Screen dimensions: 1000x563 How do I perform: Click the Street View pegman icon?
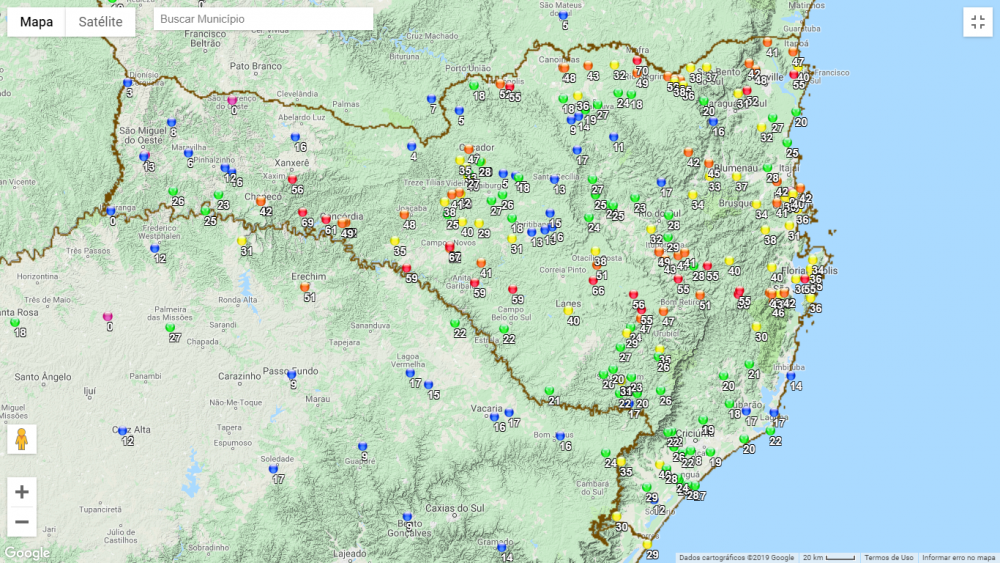click(x=21, y=438)
